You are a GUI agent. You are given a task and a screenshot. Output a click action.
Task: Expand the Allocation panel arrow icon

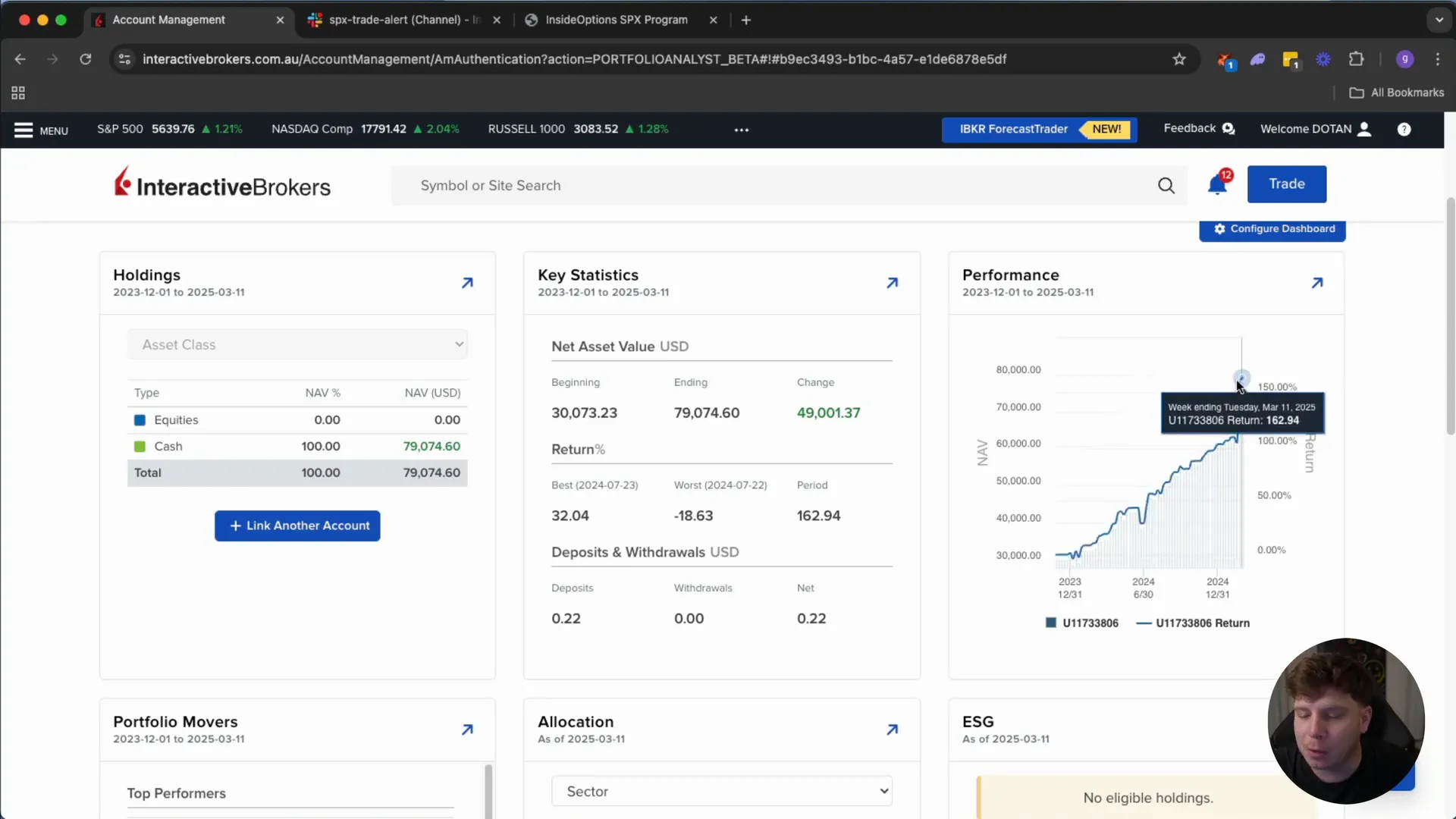pyautogui.click(x=893, y=730)
